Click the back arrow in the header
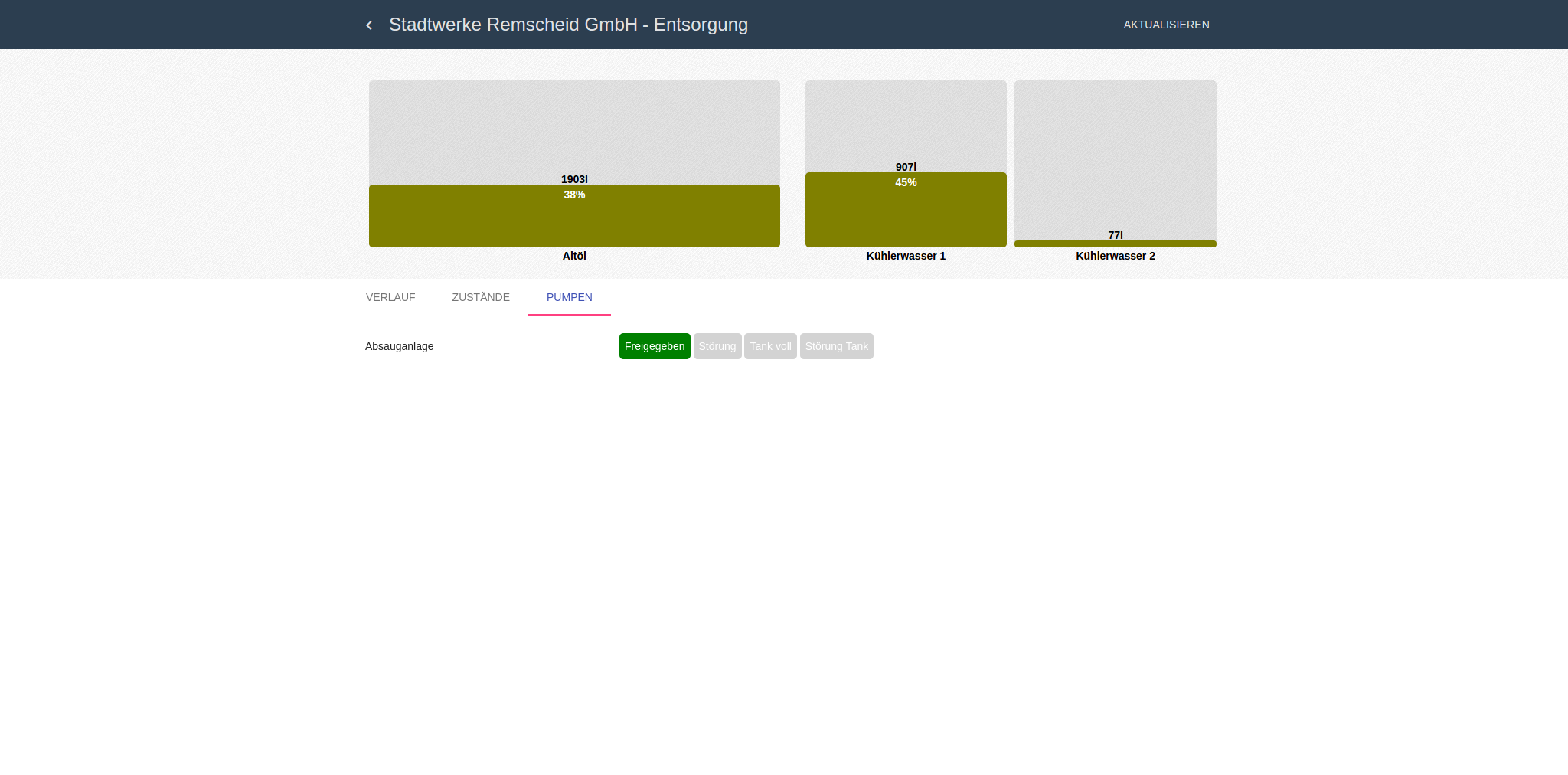Viewport: 1568px width, 775px height. click(x=369, y=25)
